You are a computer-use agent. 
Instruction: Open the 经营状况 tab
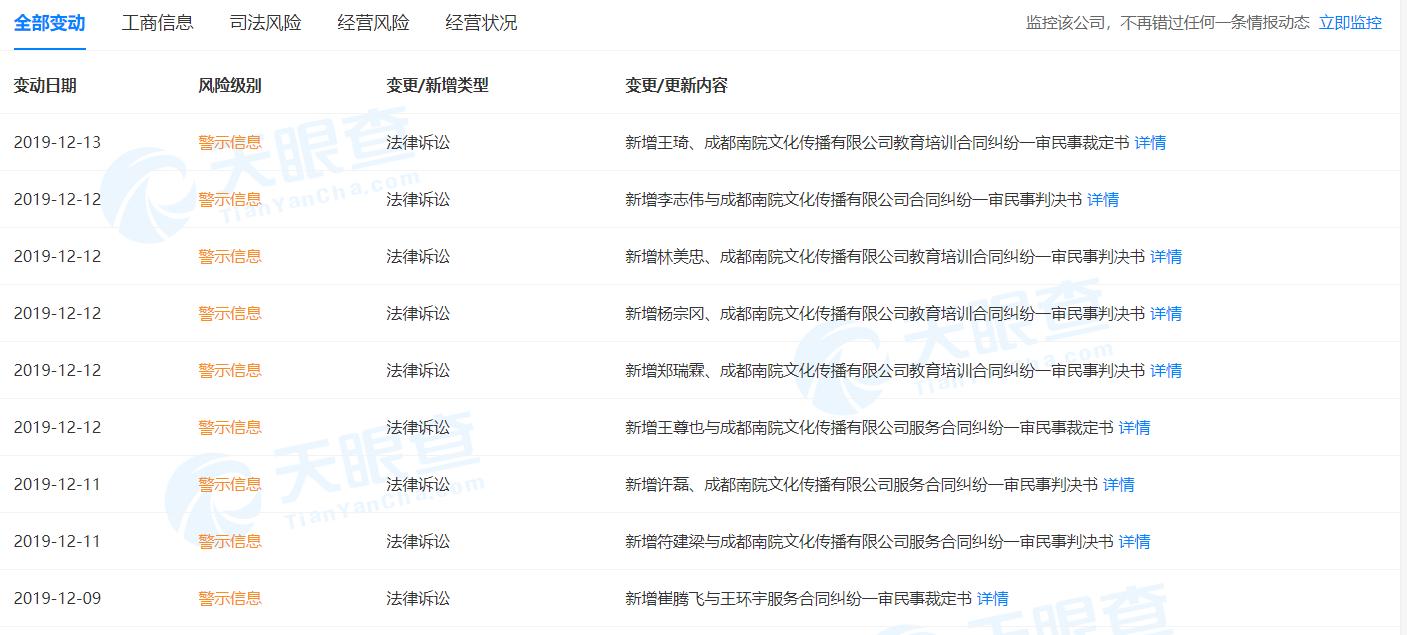[482, 23]
